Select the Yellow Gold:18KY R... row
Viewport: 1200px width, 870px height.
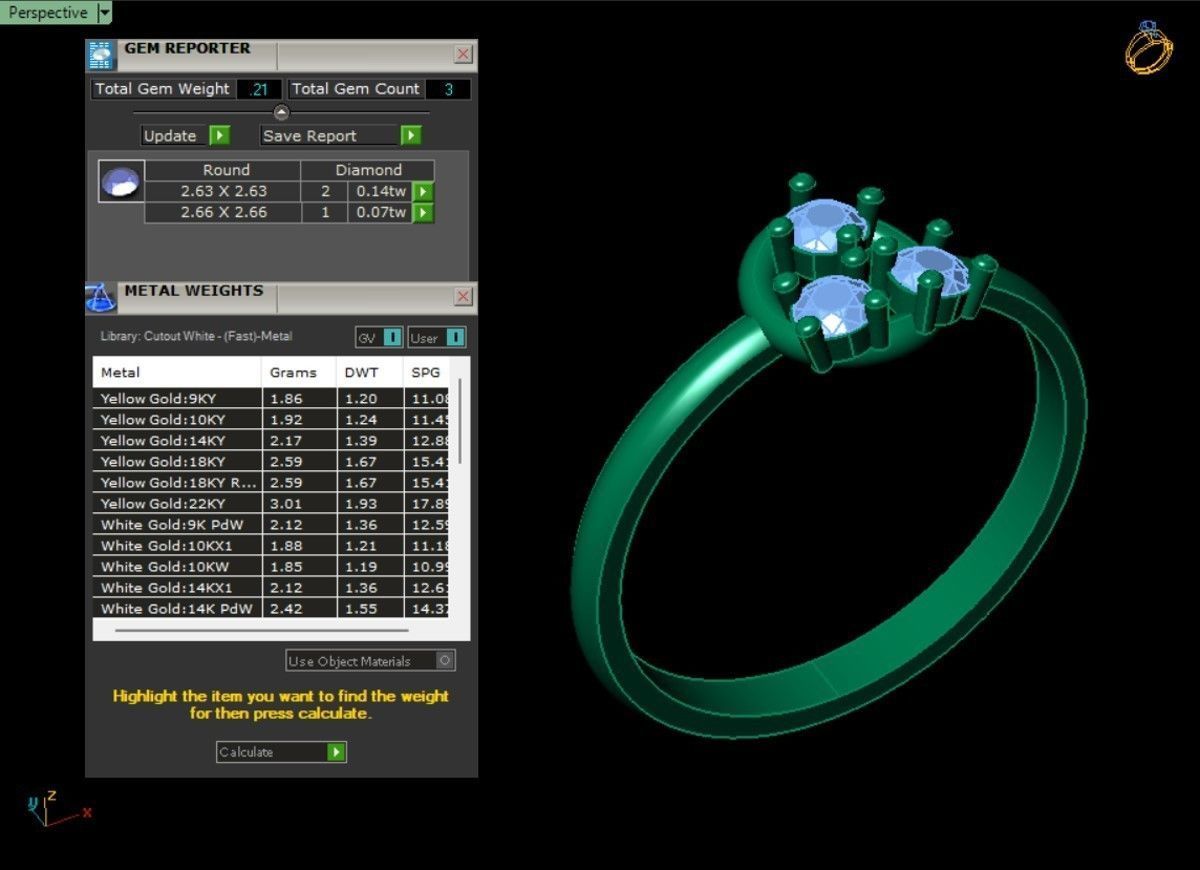click(x=271, y=482)
